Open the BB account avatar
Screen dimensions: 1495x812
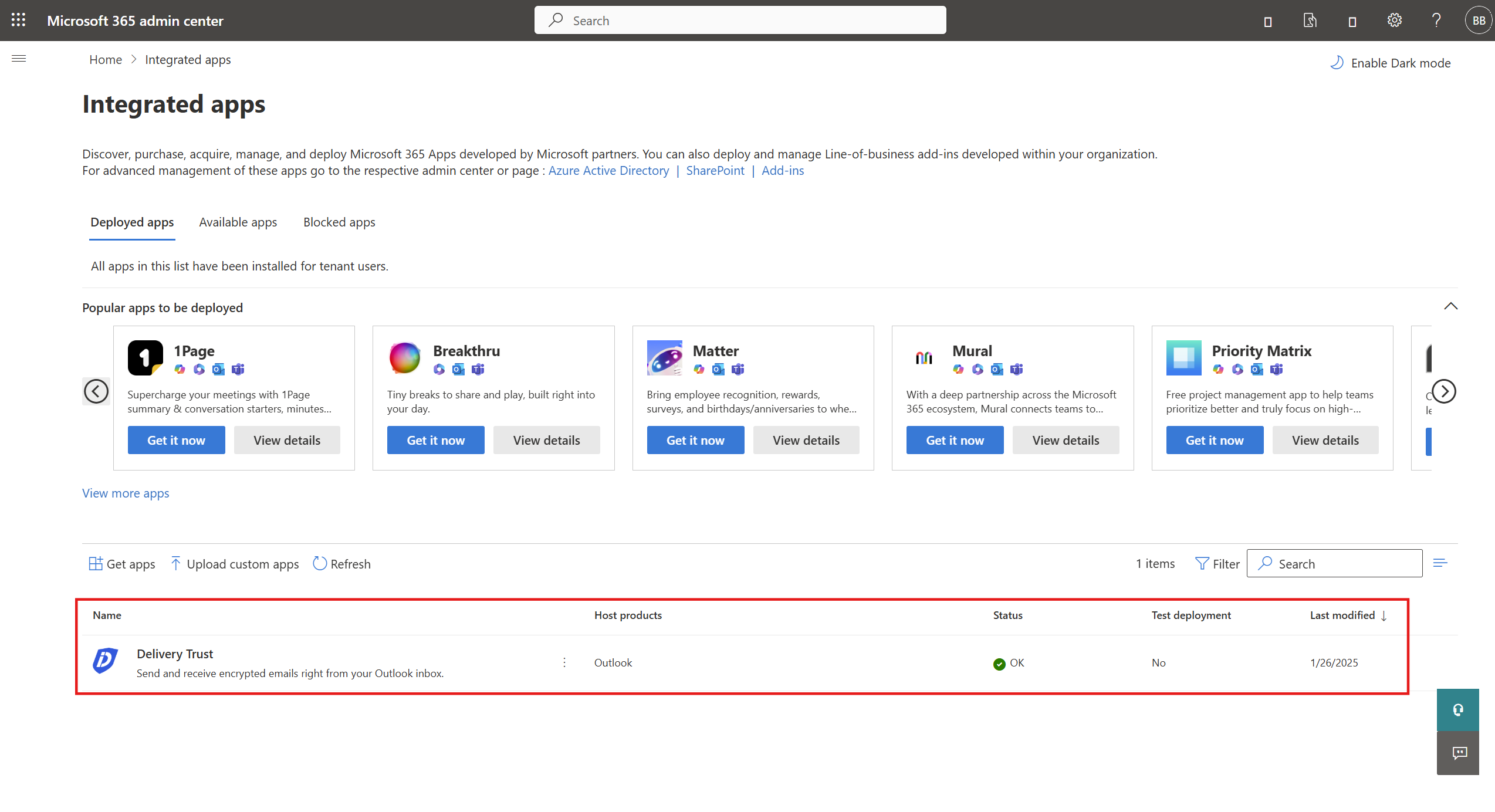pos(1479,21)
